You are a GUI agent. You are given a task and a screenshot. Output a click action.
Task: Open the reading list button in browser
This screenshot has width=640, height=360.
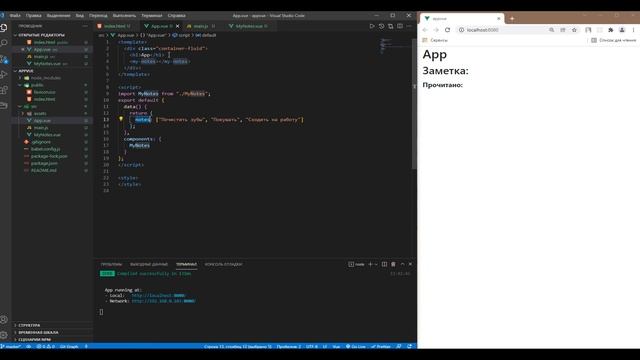tap(613, 40)
